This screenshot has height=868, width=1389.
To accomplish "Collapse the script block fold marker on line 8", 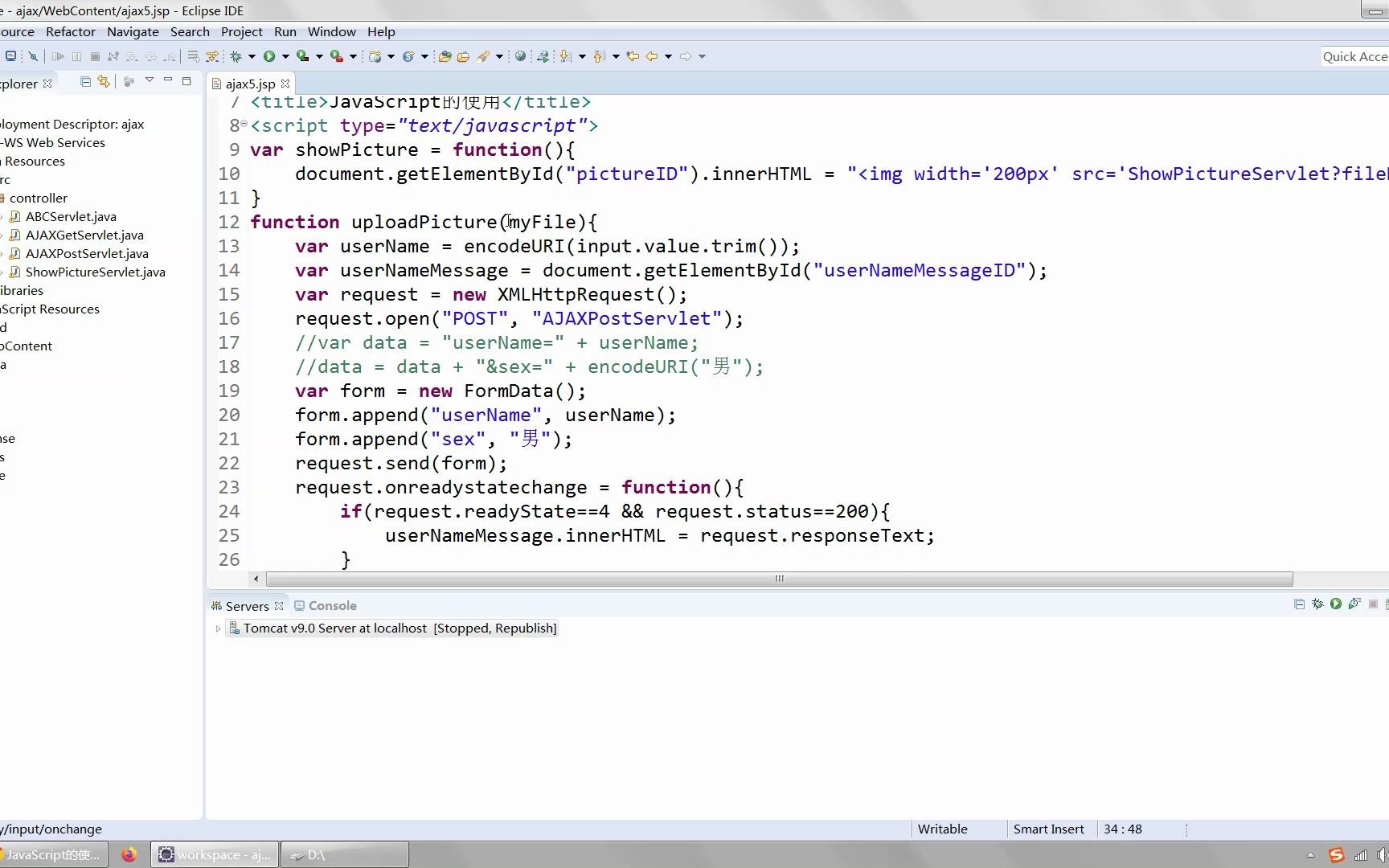I will pos(244,123).
